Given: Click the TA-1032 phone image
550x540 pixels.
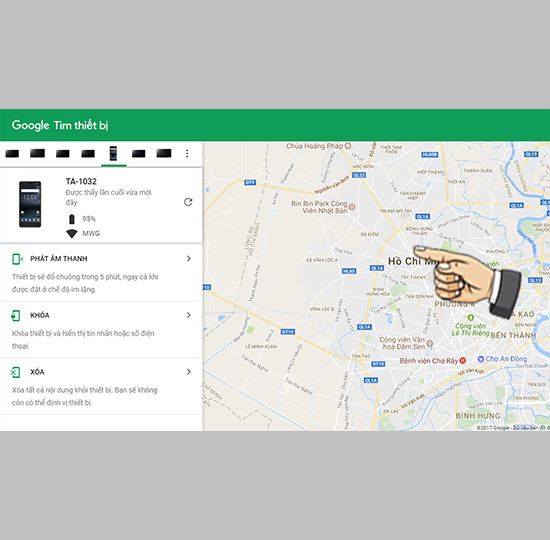Looking at the screenshot, I should click(30, 204).
